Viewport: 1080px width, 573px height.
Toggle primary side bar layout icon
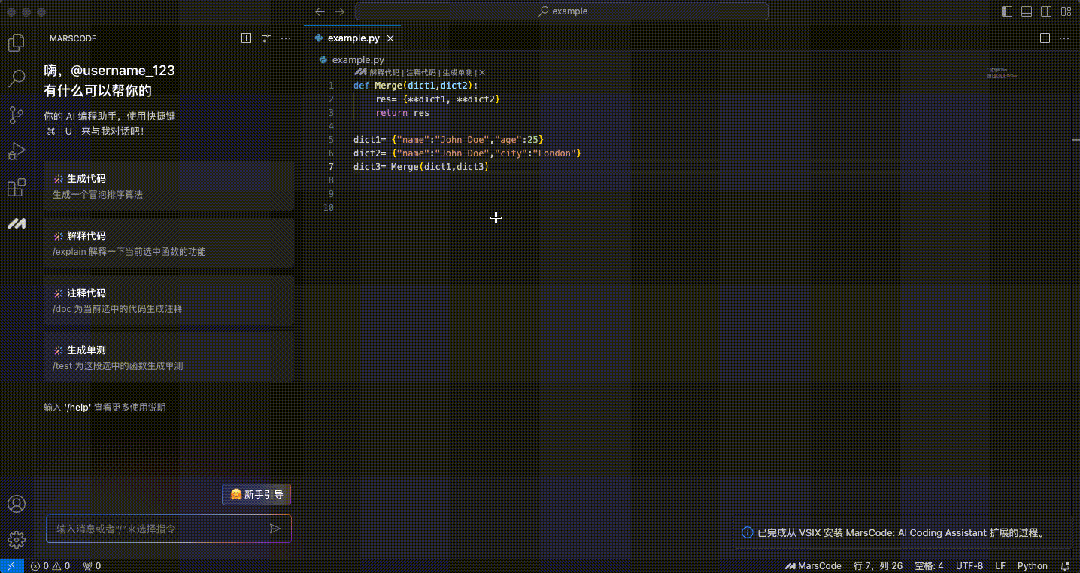point(1007,11)
